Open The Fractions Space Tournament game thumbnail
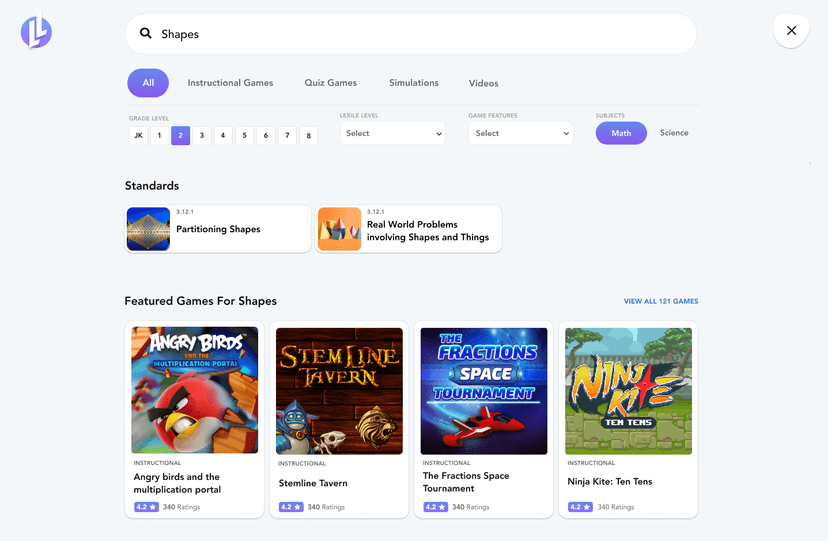This screenshot has width=828, height=541. pos(484,391)
